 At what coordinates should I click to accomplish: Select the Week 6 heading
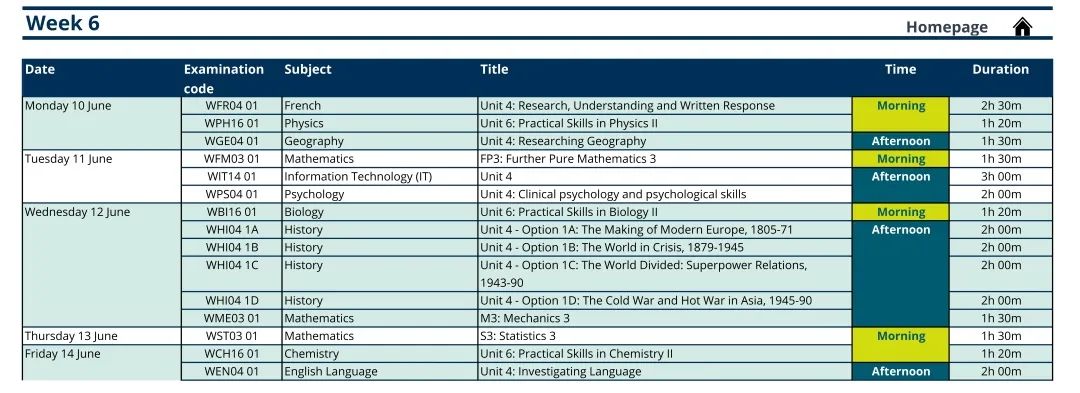[x=63, y=23]
